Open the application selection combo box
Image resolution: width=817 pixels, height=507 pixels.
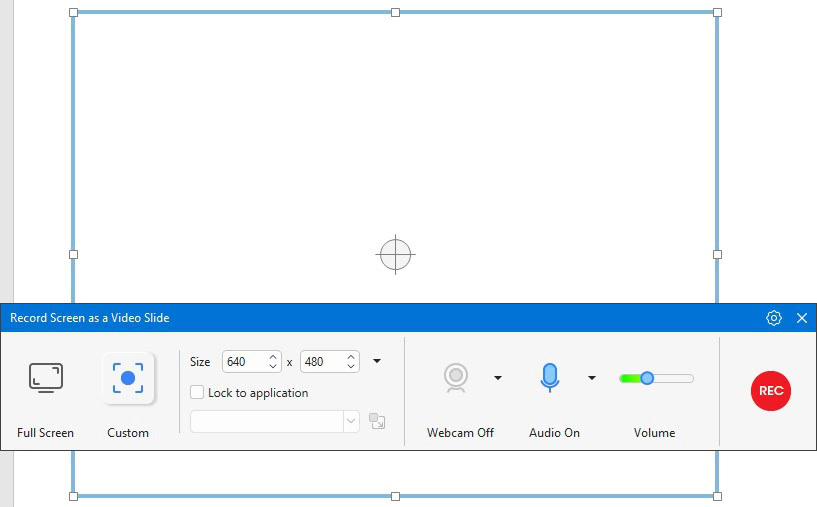275,421
